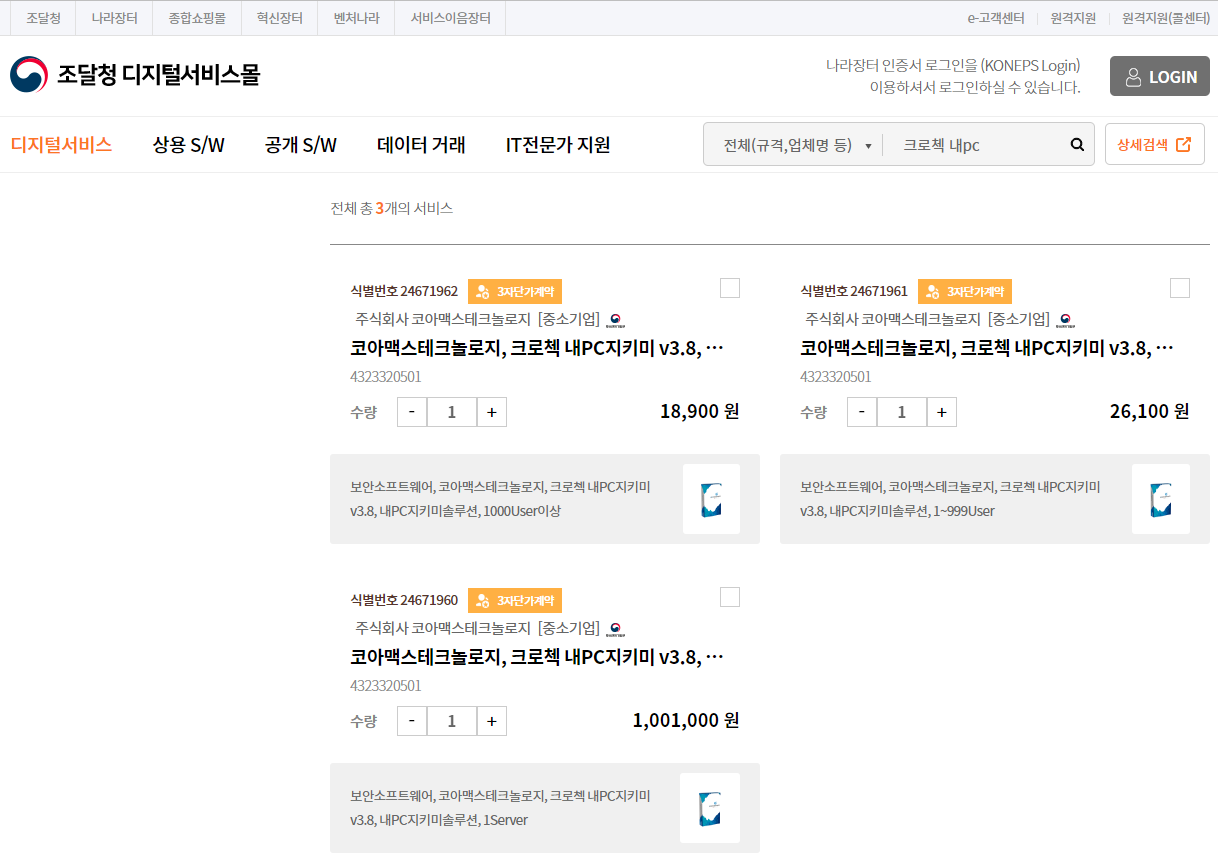Screen dimensions: 1218x858
Task: Click the 전체 총 3개의 서비스 count text
Action: click(x=392, y=209)
